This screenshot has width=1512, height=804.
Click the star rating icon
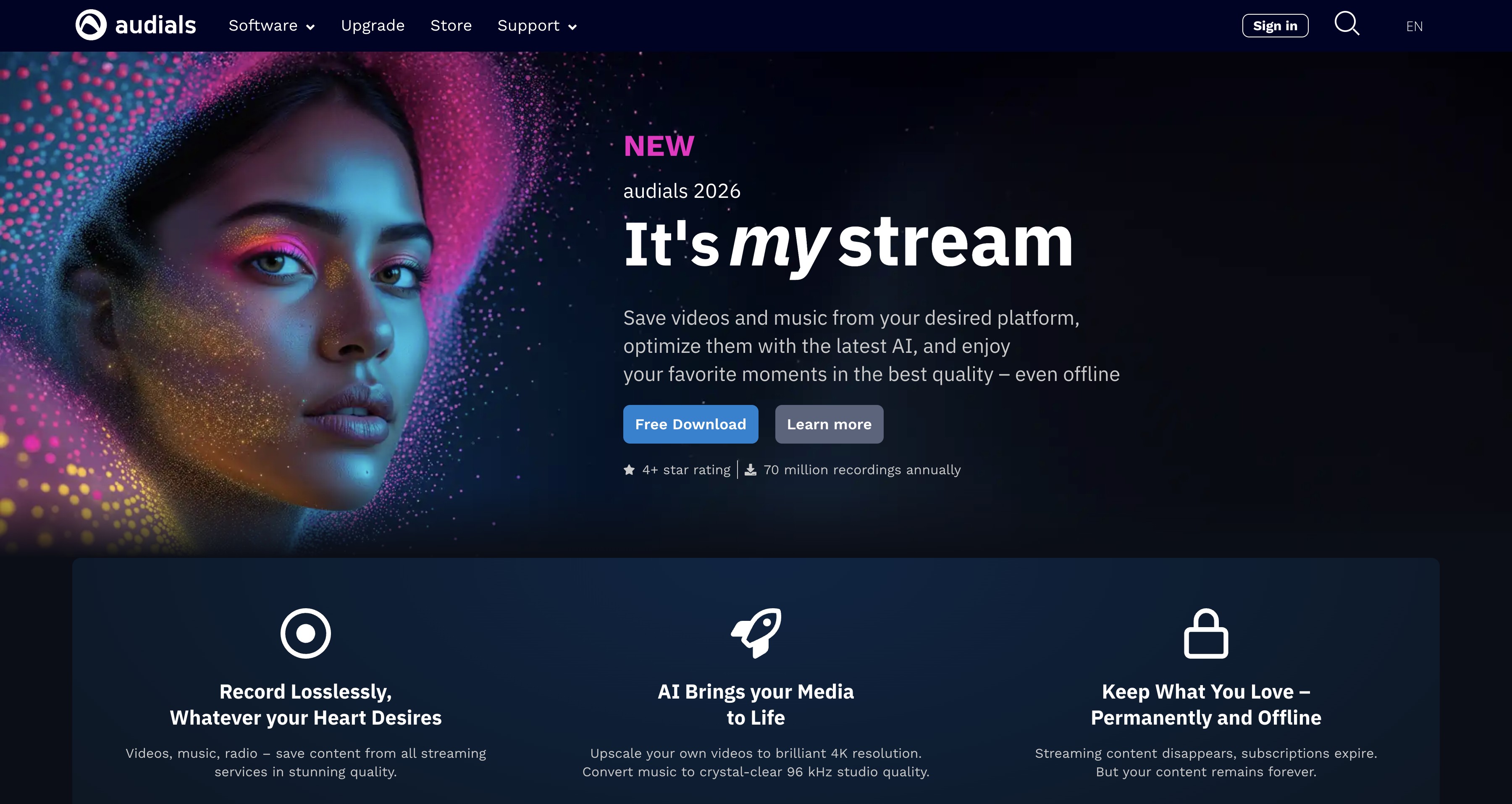[x=629, y=470]
